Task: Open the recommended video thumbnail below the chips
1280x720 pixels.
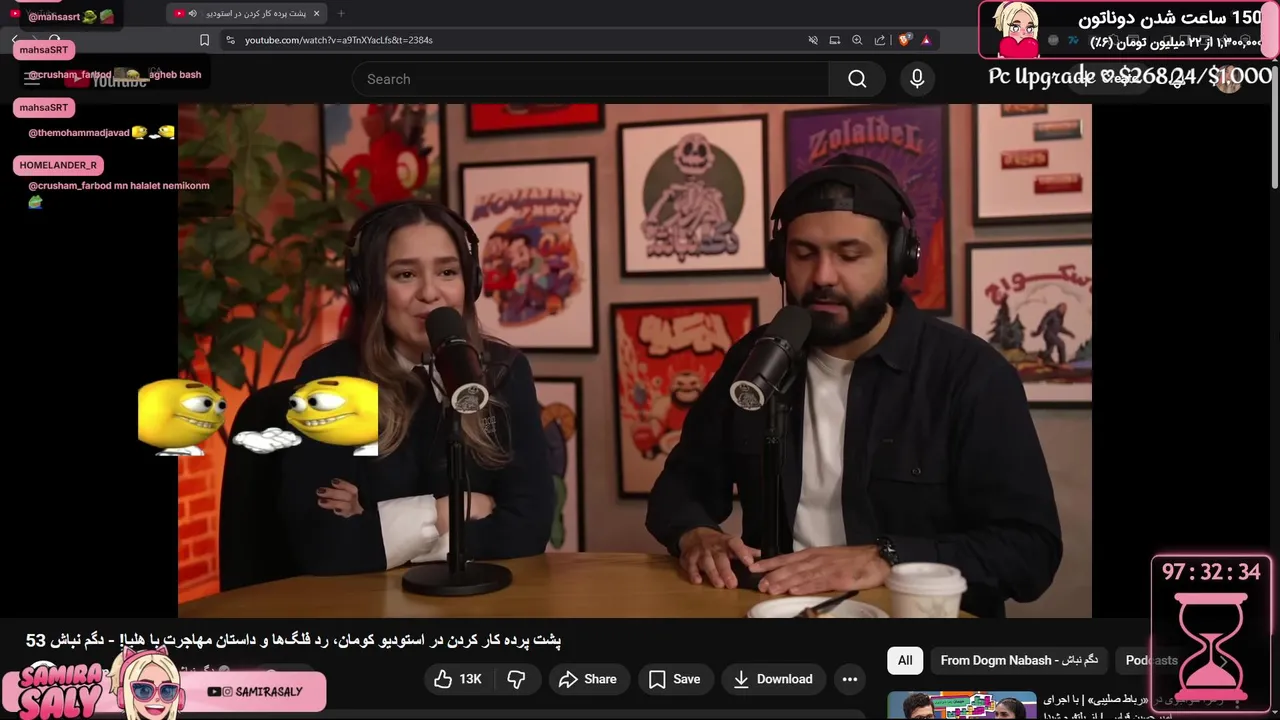Action: [962, 705]
